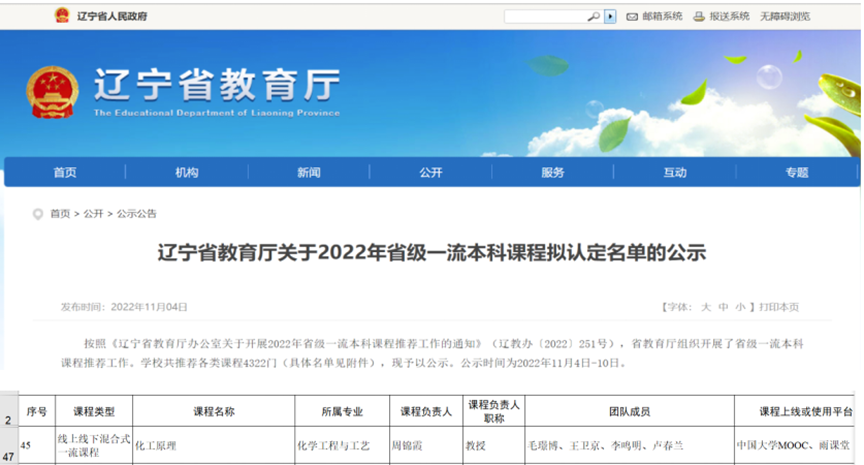Viewport: 864px width, 465px height.
Task: Select the 新闻 navigation menu
Action: click(x=309, y=172)
